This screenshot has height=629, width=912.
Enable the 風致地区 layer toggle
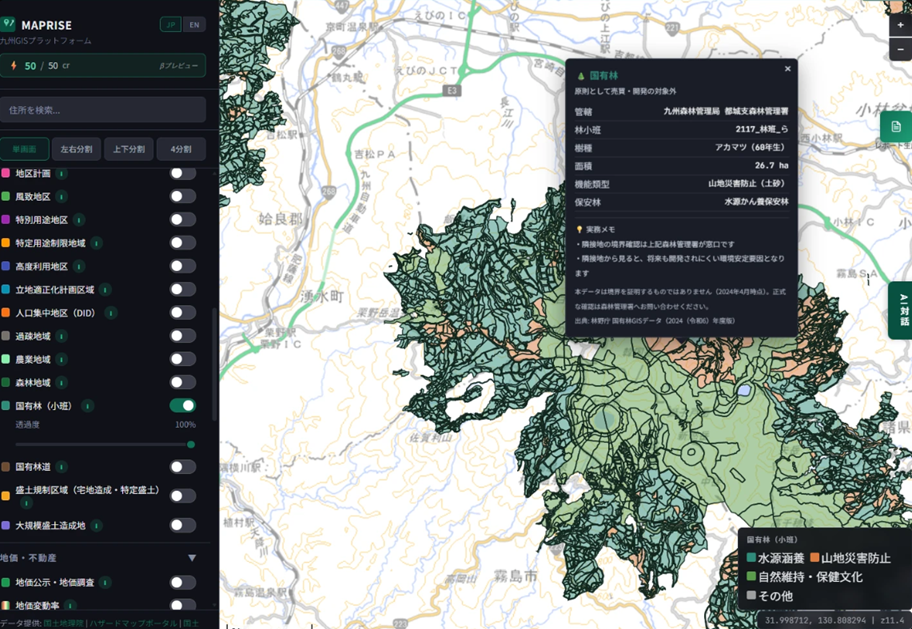[183, 197]
